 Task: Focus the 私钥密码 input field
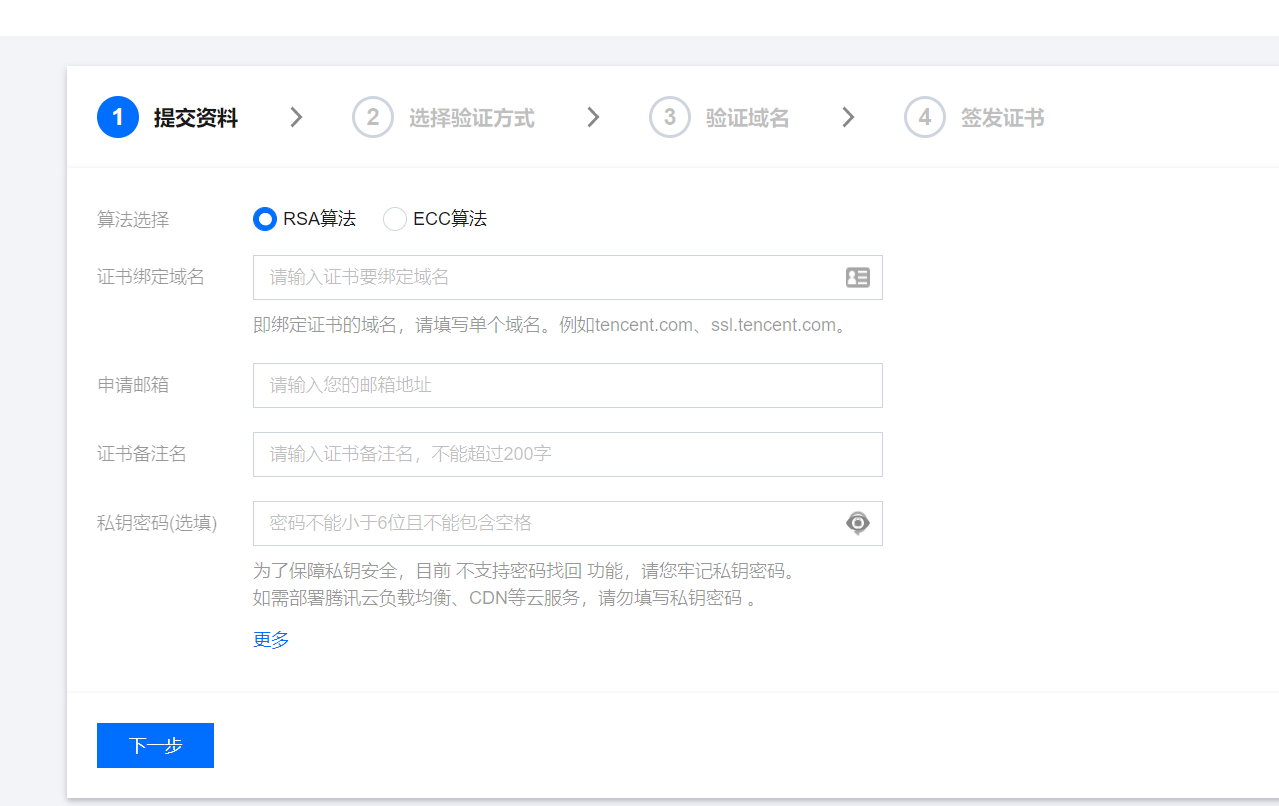(545, 523)
